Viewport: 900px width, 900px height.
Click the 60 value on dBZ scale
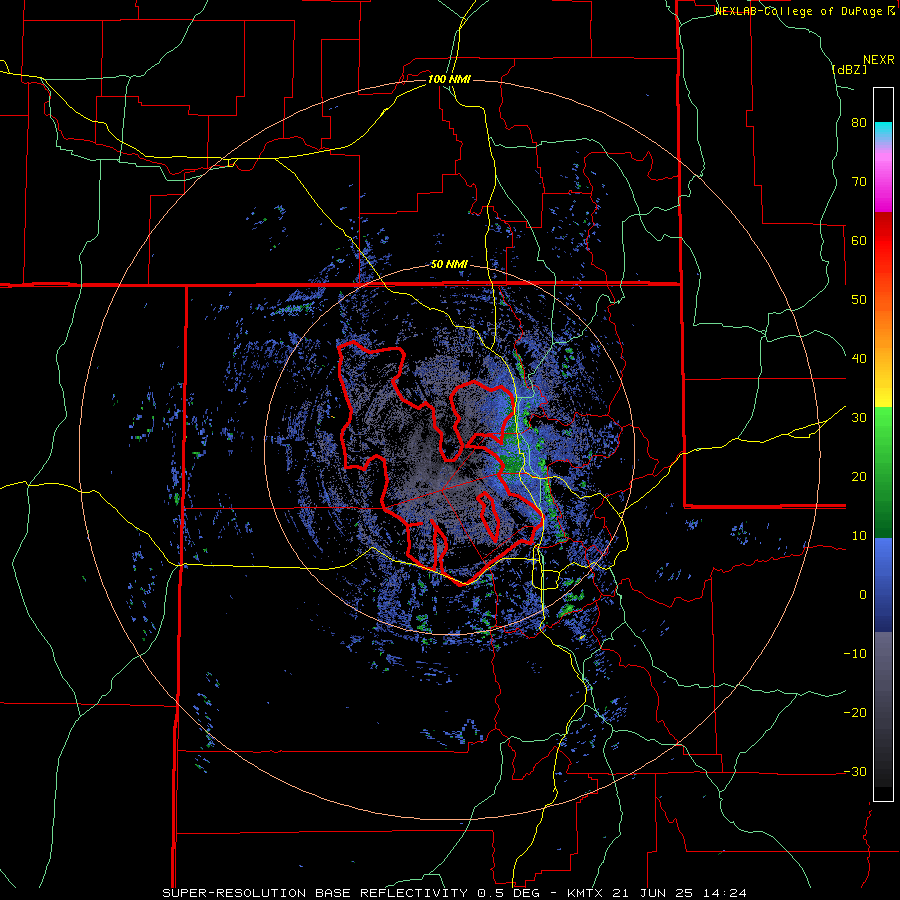pyautogui.click(x=859, y=240)
